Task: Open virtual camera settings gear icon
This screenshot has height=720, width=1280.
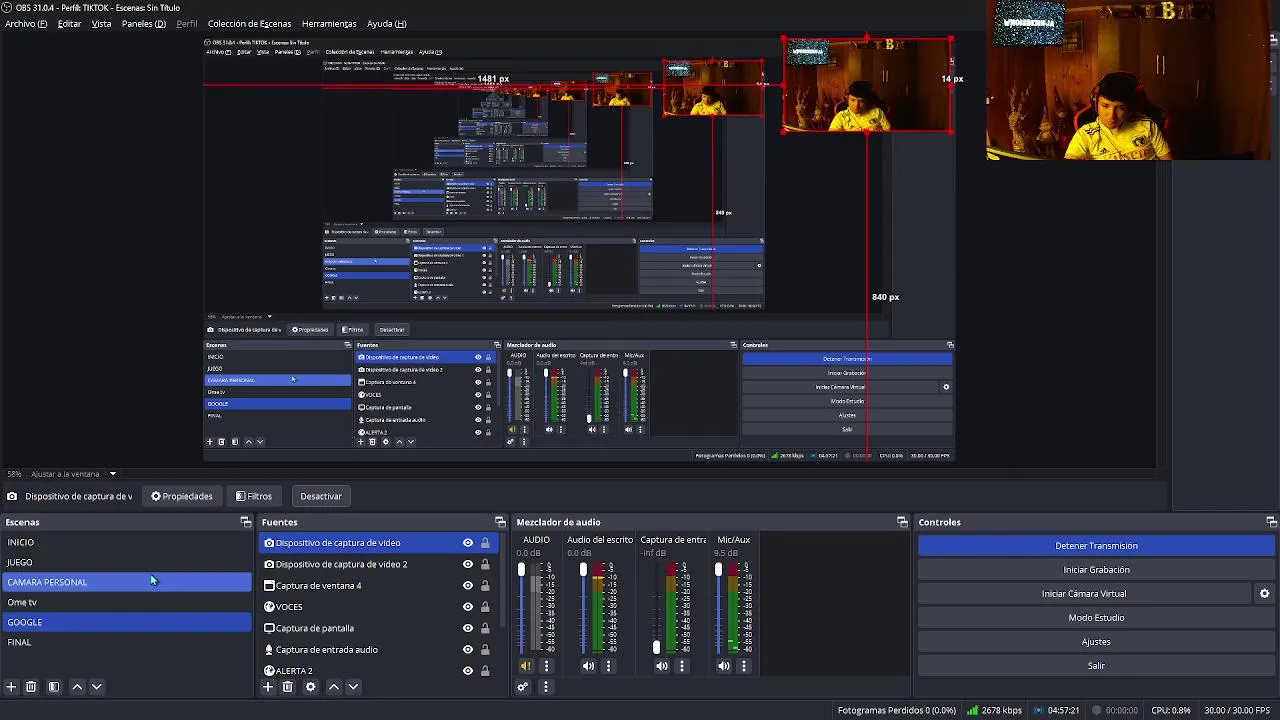Action: (x=1264, y=594)
